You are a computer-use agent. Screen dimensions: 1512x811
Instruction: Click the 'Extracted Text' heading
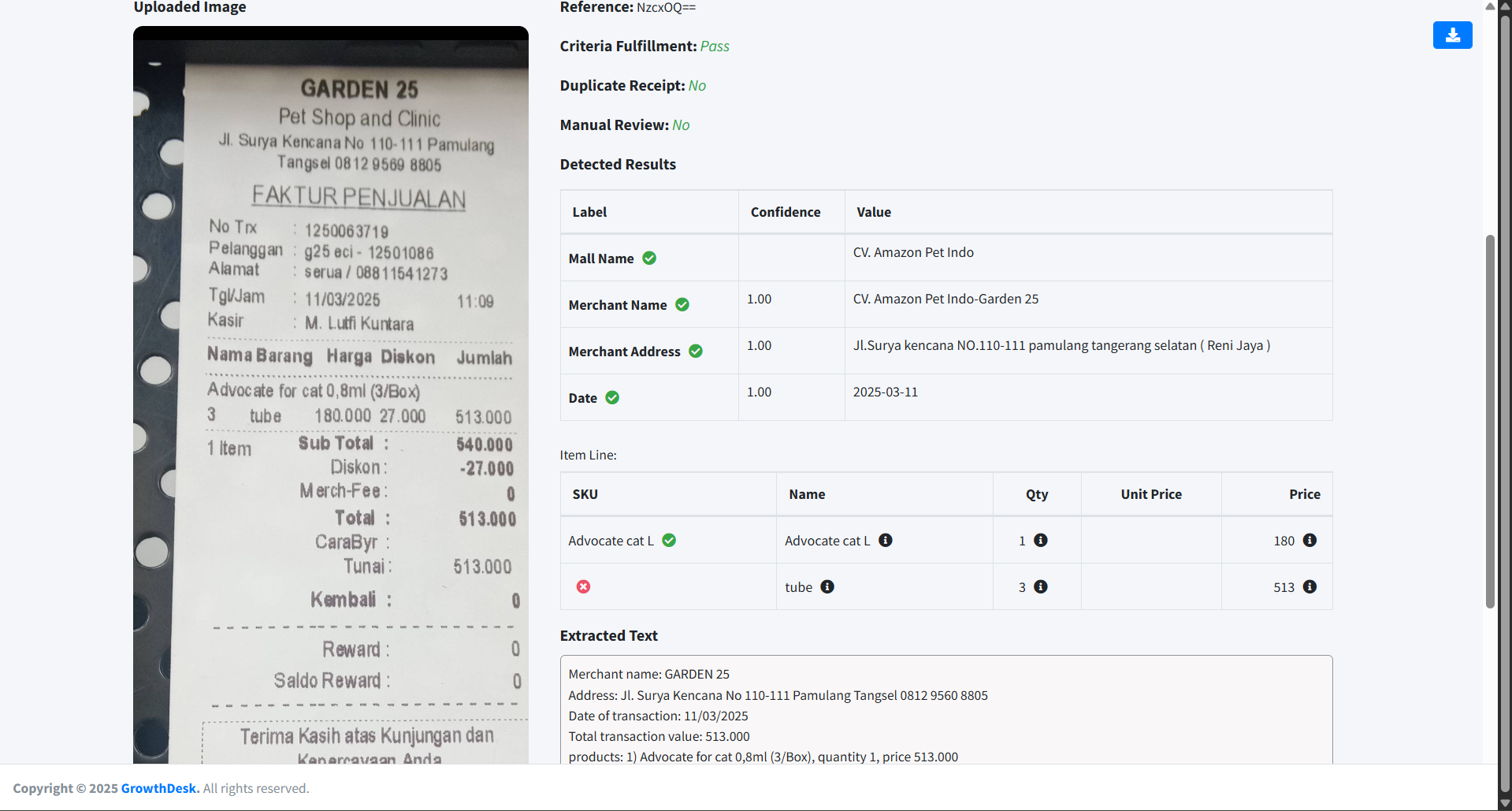click(x=608, y=635)
